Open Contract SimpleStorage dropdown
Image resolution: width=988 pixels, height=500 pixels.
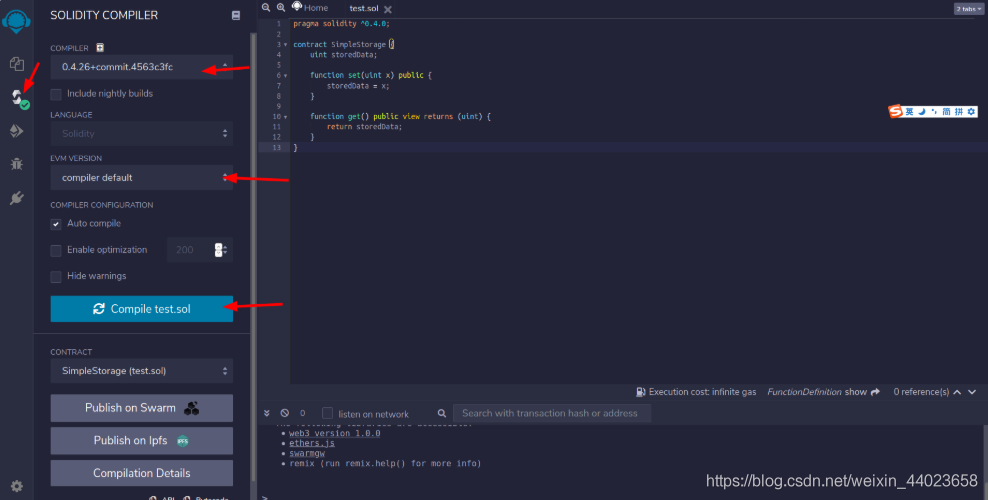coord(142,371)
